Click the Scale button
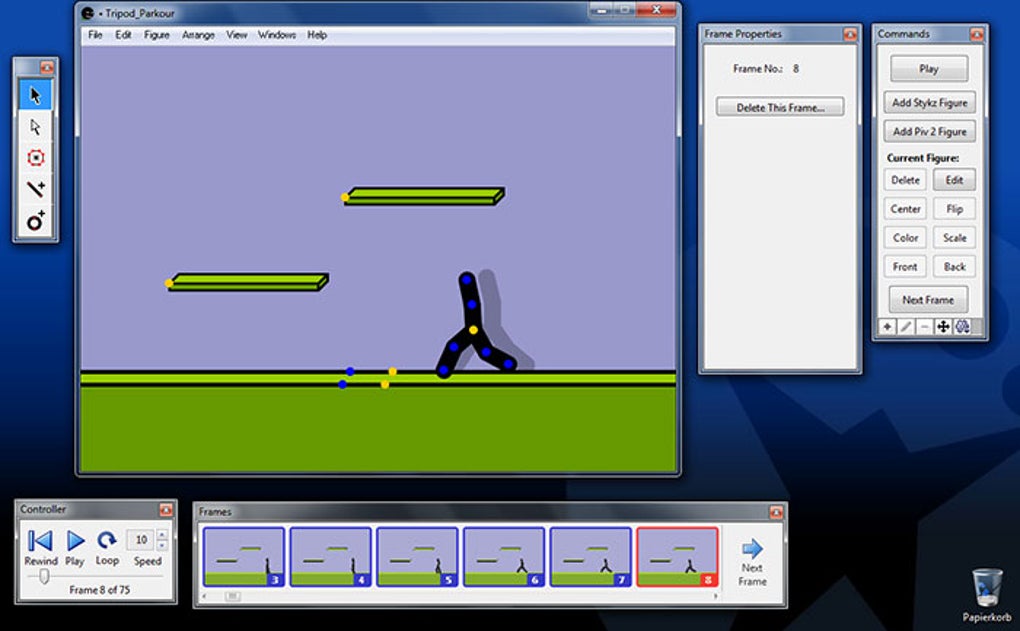This screenshot has width=1020, height=631. pos(954,237)
